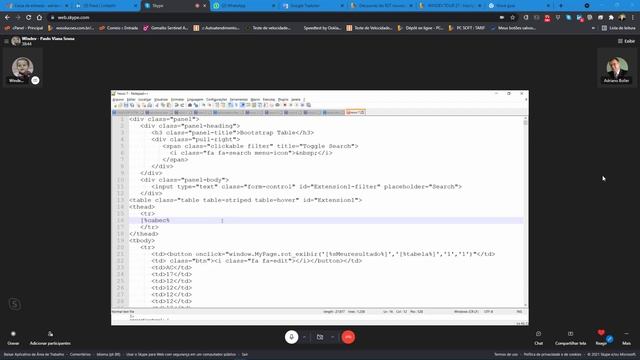The image size is (640, 360).
Task: Open the Chrome three-dot menu
Action: [x=633, y=18]
